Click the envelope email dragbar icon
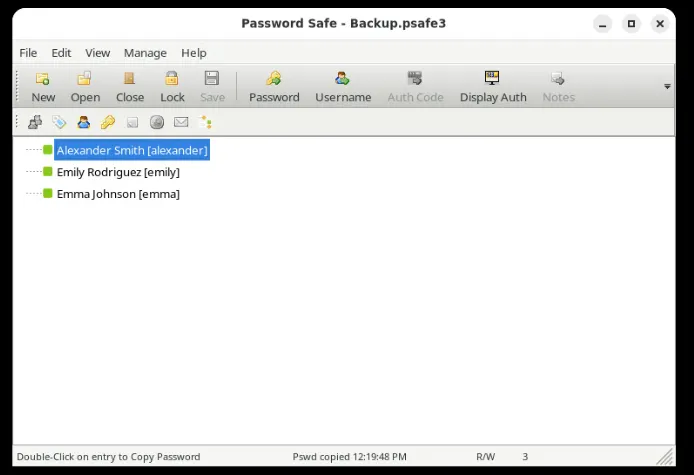The height and width of the screenshot is (475, 694). (181, 122)
